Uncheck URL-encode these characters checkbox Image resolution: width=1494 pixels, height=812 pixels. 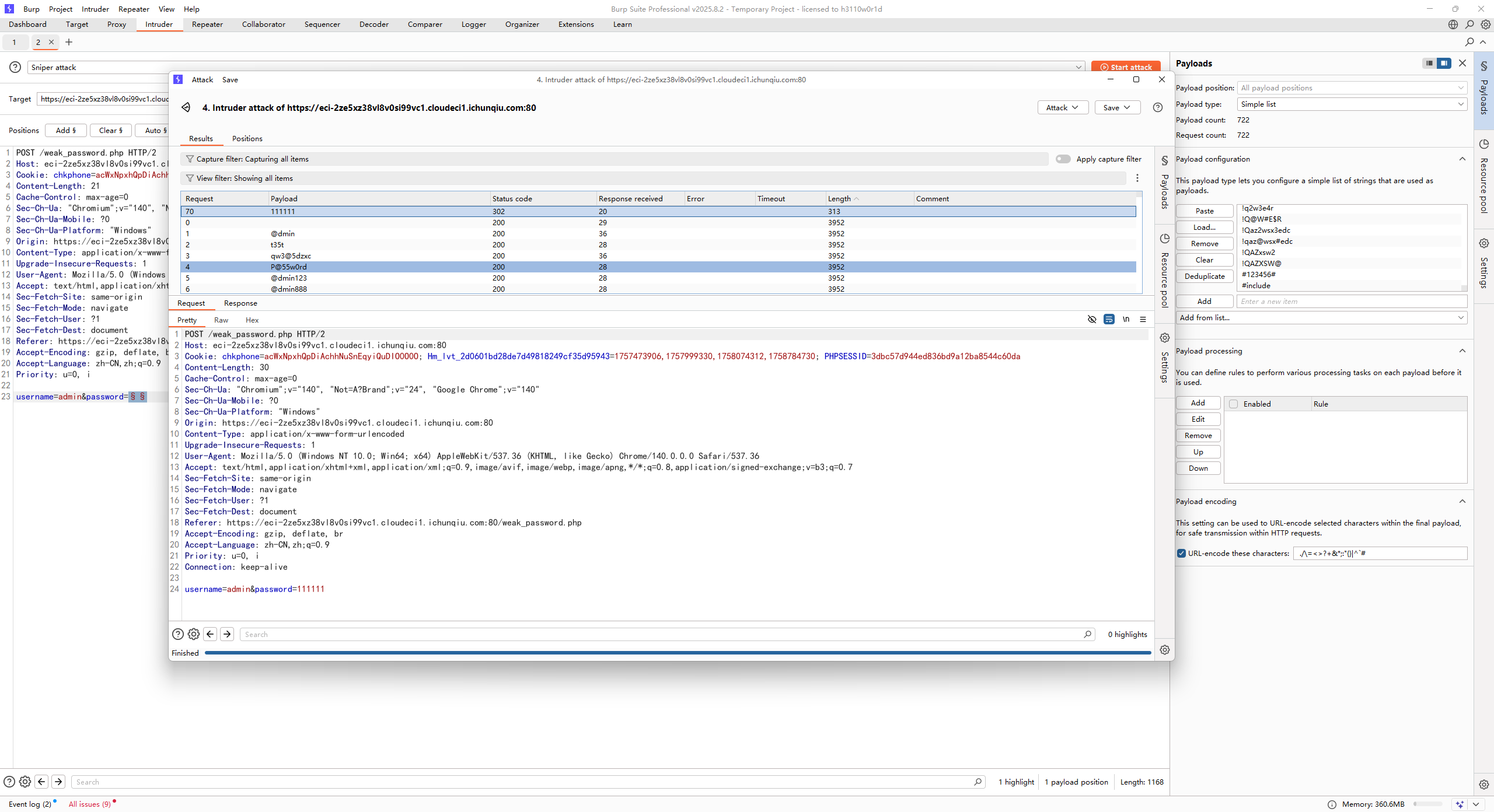point(1181,553)
